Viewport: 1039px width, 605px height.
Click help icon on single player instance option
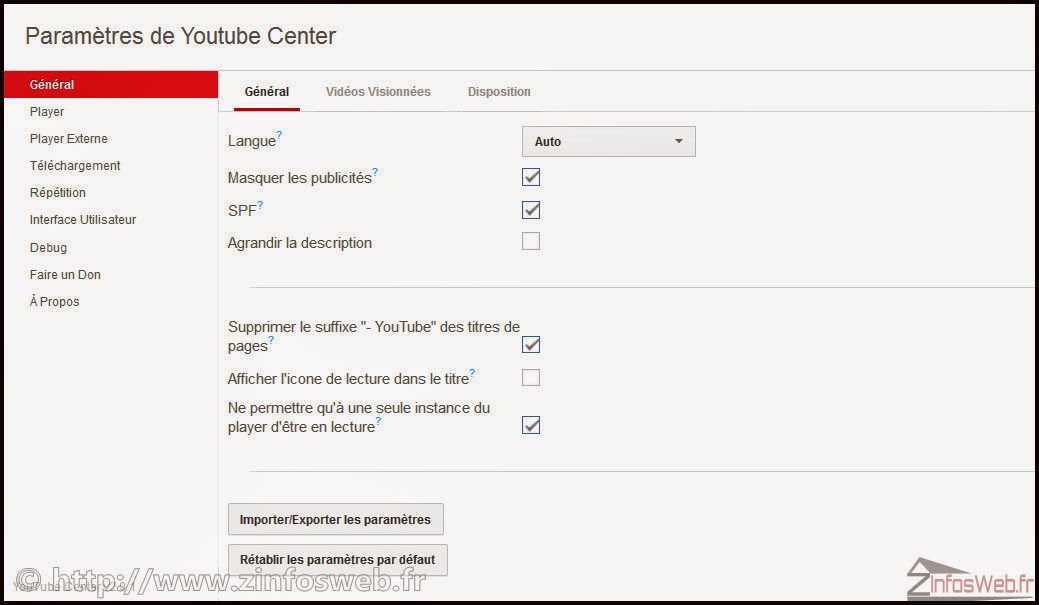pos(380,420)
